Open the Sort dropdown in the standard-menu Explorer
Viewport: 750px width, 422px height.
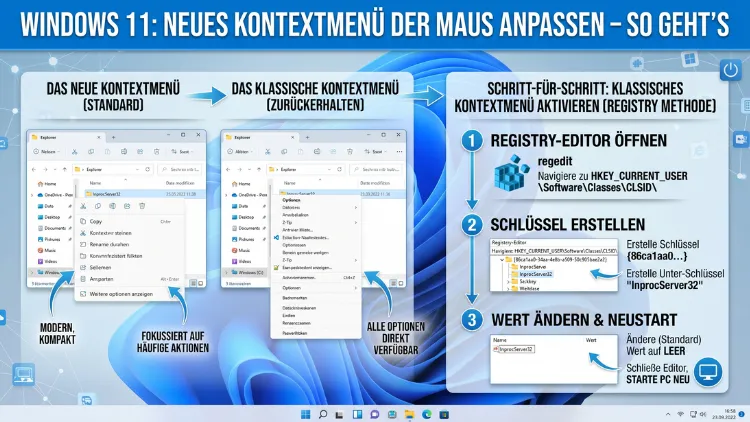point(182,152)
